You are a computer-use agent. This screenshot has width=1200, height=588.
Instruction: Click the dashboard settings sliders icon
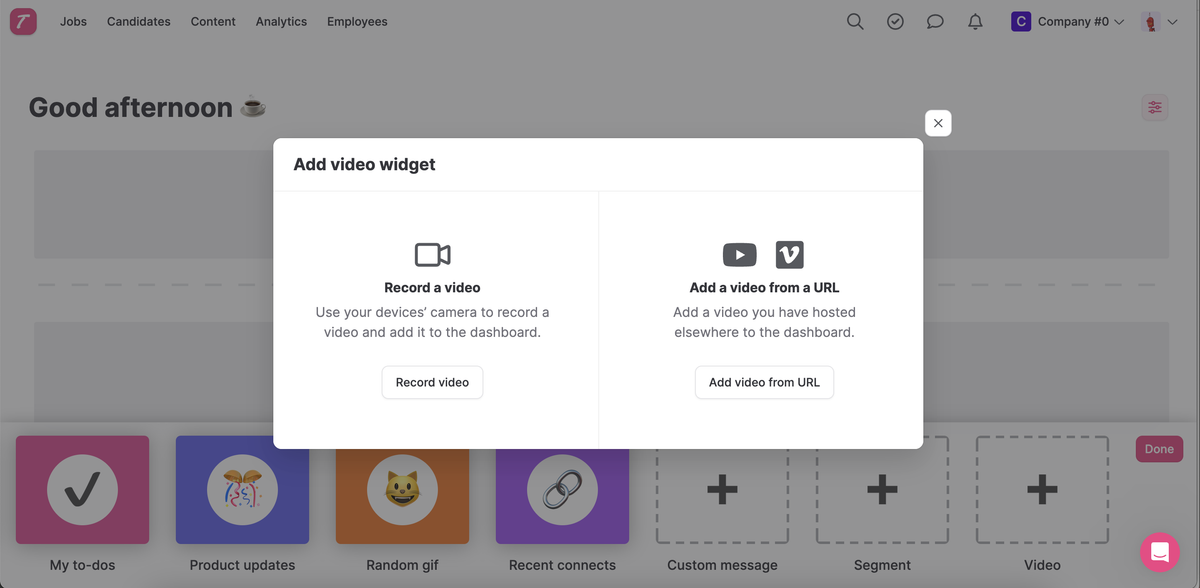[1155, 107]
